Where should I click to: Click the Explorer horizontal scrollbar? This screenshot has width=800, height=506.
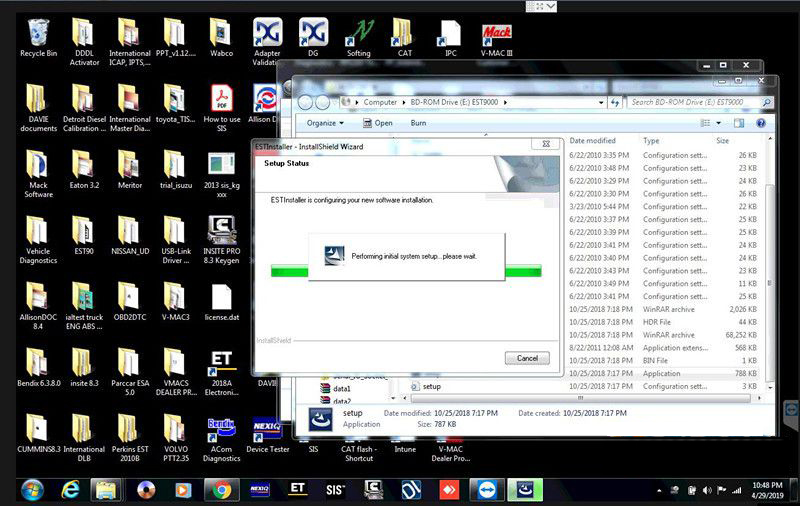[x=580, y=398]
